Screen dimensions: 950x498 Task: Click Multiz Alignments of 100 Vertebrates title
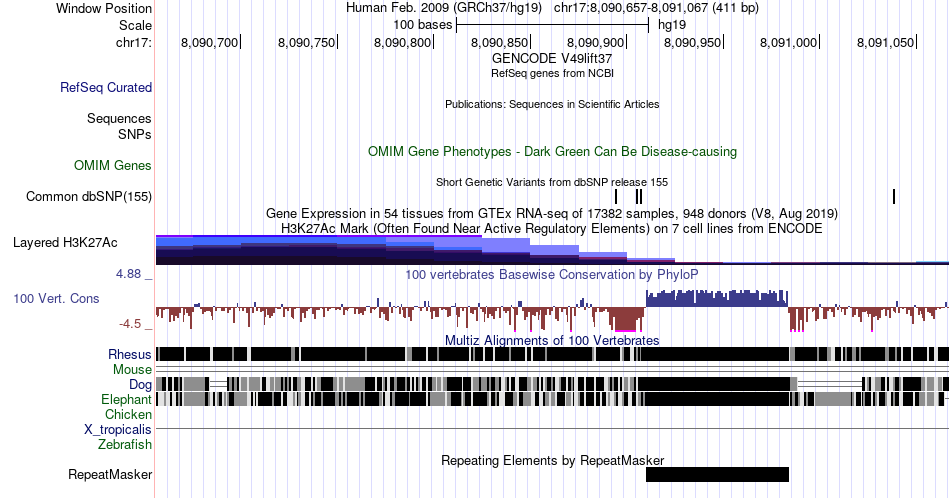click(x=552, y=340)
